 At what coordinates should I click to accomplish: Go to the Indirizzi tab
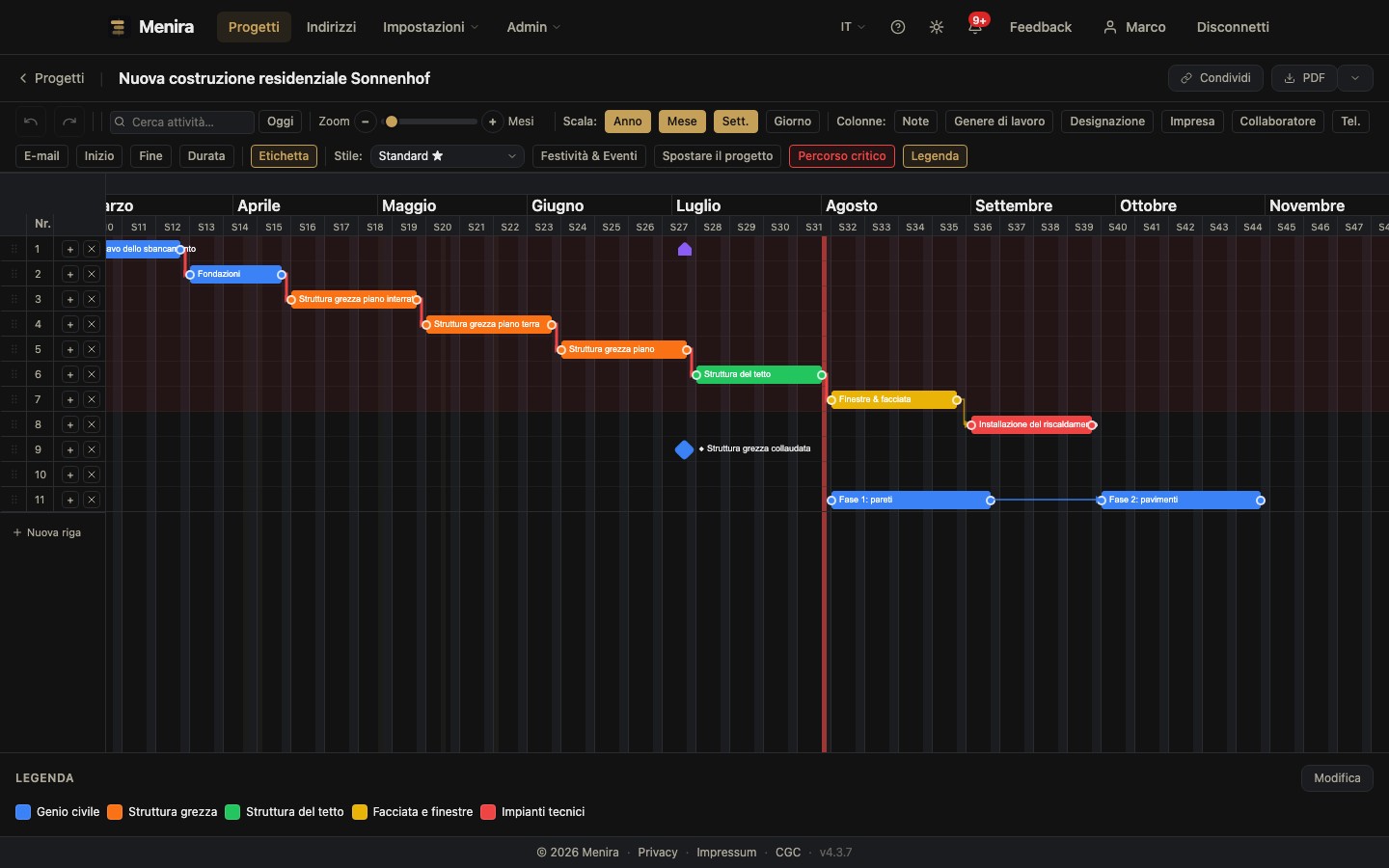tap(331, 27)
